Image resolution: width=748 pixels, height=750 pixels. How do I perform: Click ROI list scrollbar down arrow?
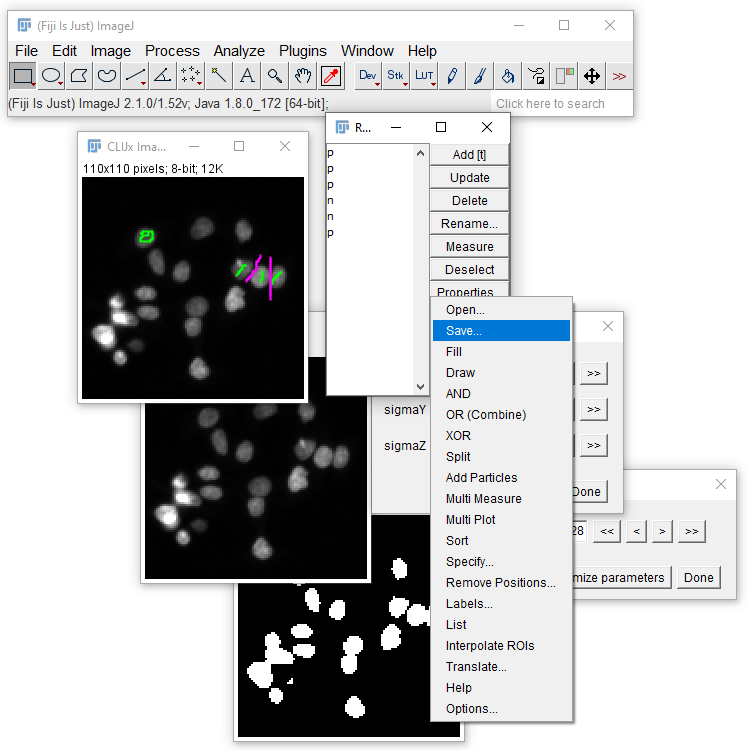click(420, 386)
